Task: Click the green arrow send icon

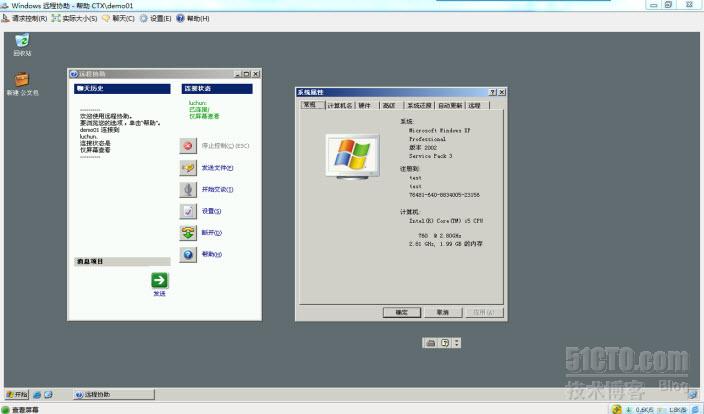Action: 159,280
